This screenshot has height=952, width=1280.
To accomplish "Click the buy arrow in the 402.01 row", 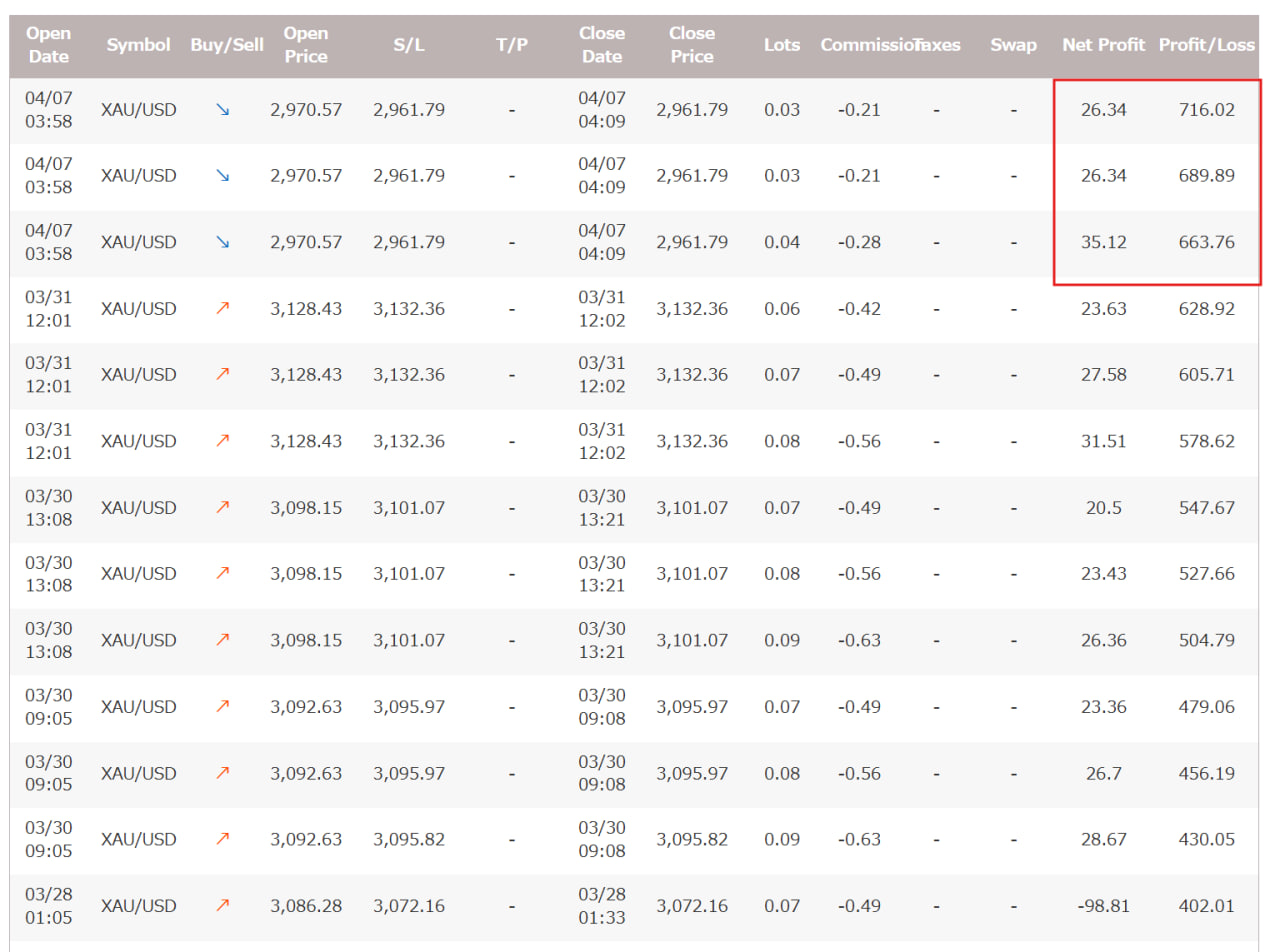I will tap(223, 906).
